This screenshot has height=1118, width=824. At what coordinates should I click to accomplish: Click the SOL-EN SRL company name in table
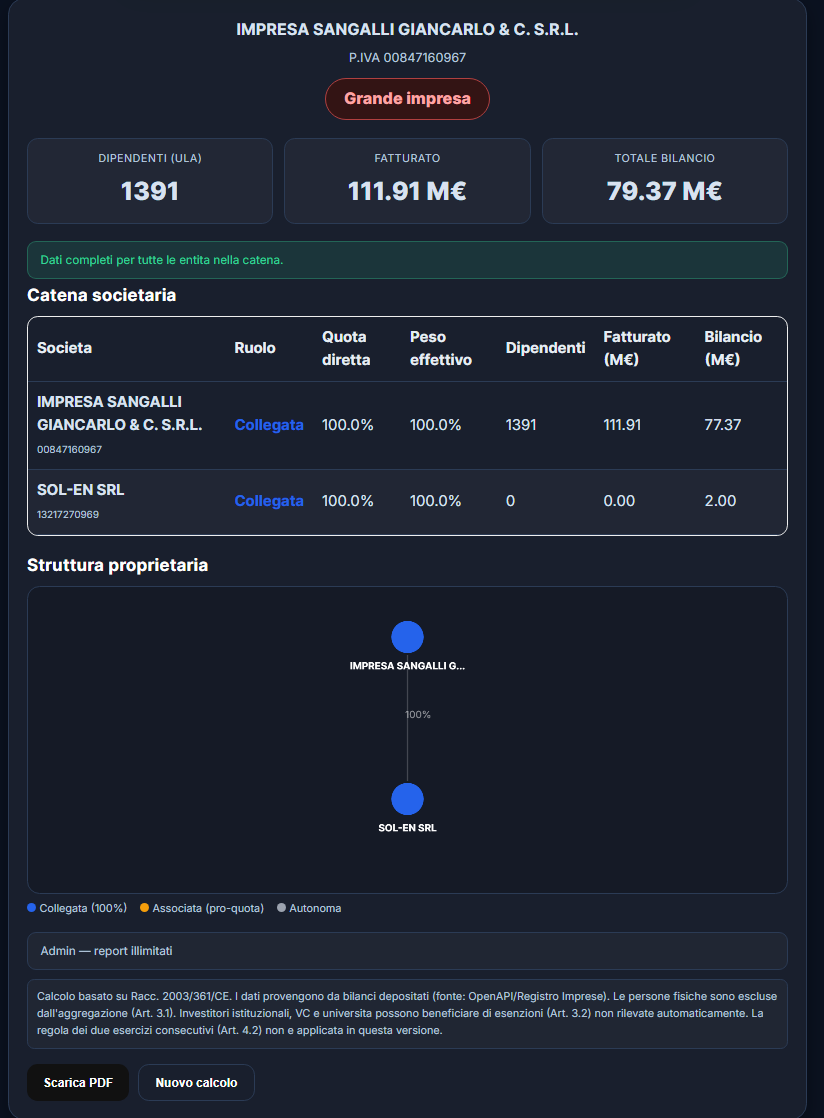[81, 490]
